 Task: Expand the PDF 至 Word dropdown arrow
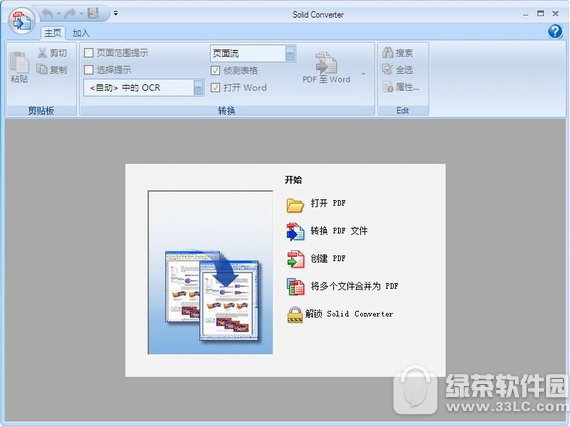pyautogui.click(x=363, y=74)
